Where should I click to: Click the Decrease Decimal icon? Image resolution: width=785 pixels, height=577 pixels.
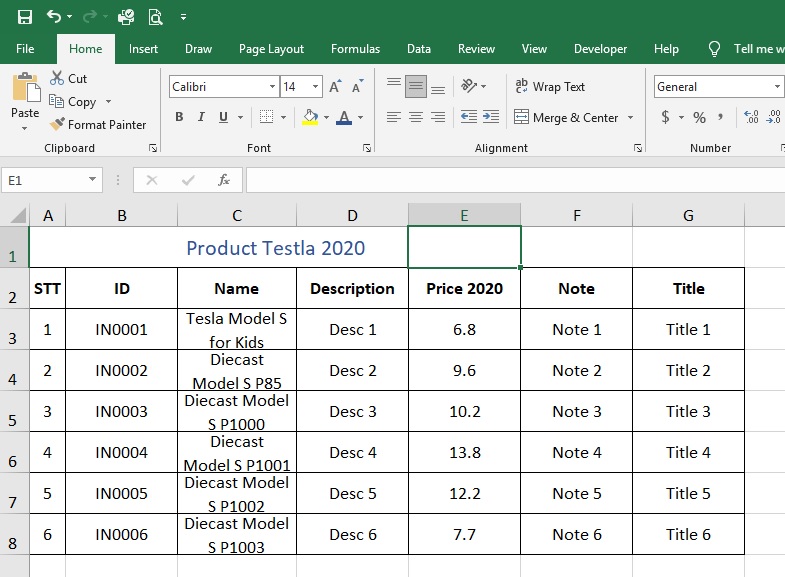(x=773, y=117)
